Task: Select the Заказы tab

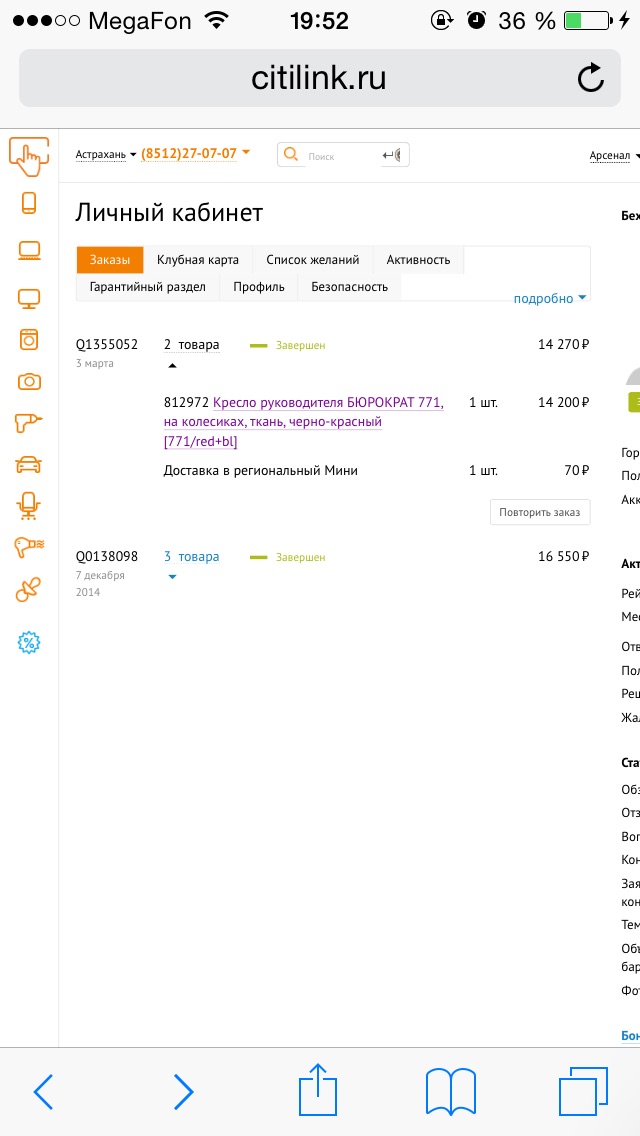Action: 110,260
